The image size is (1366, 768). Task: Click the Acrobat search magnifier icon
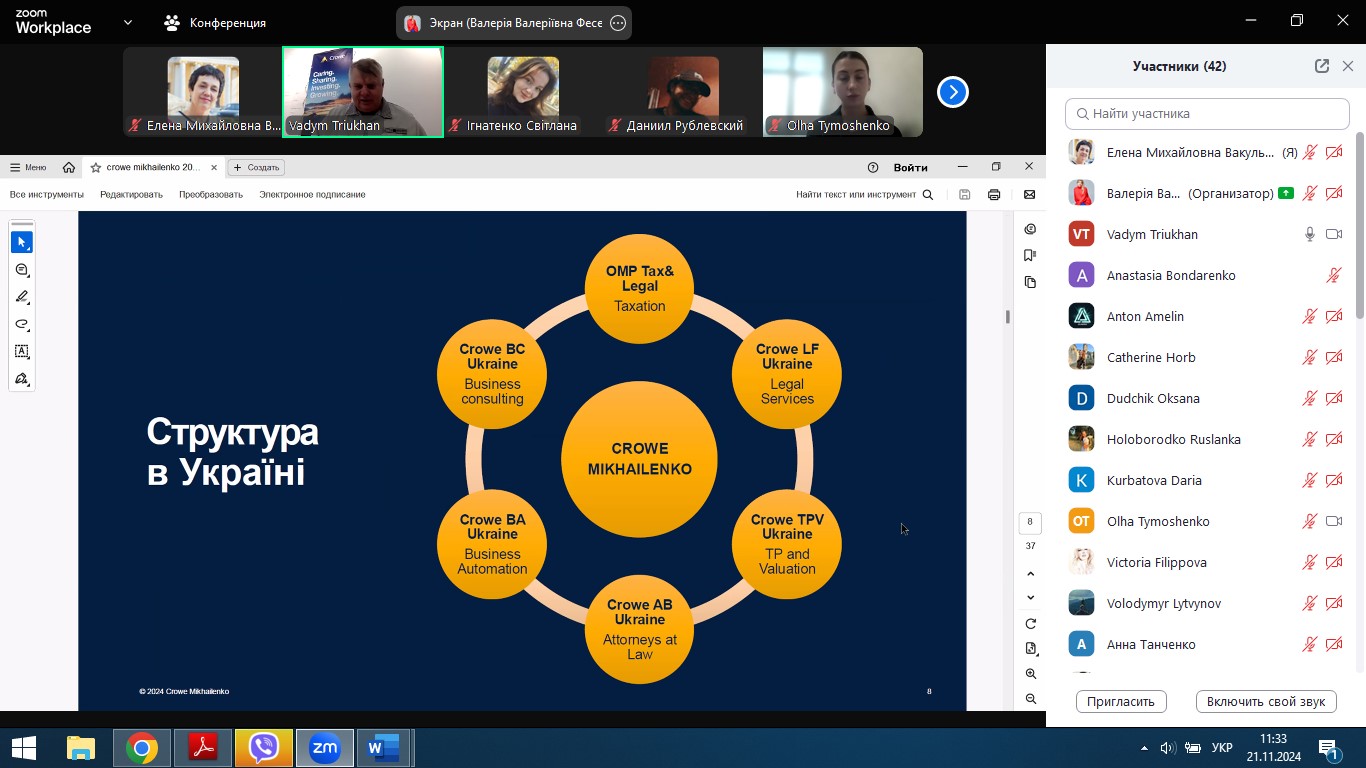click(x=928, y=195)
